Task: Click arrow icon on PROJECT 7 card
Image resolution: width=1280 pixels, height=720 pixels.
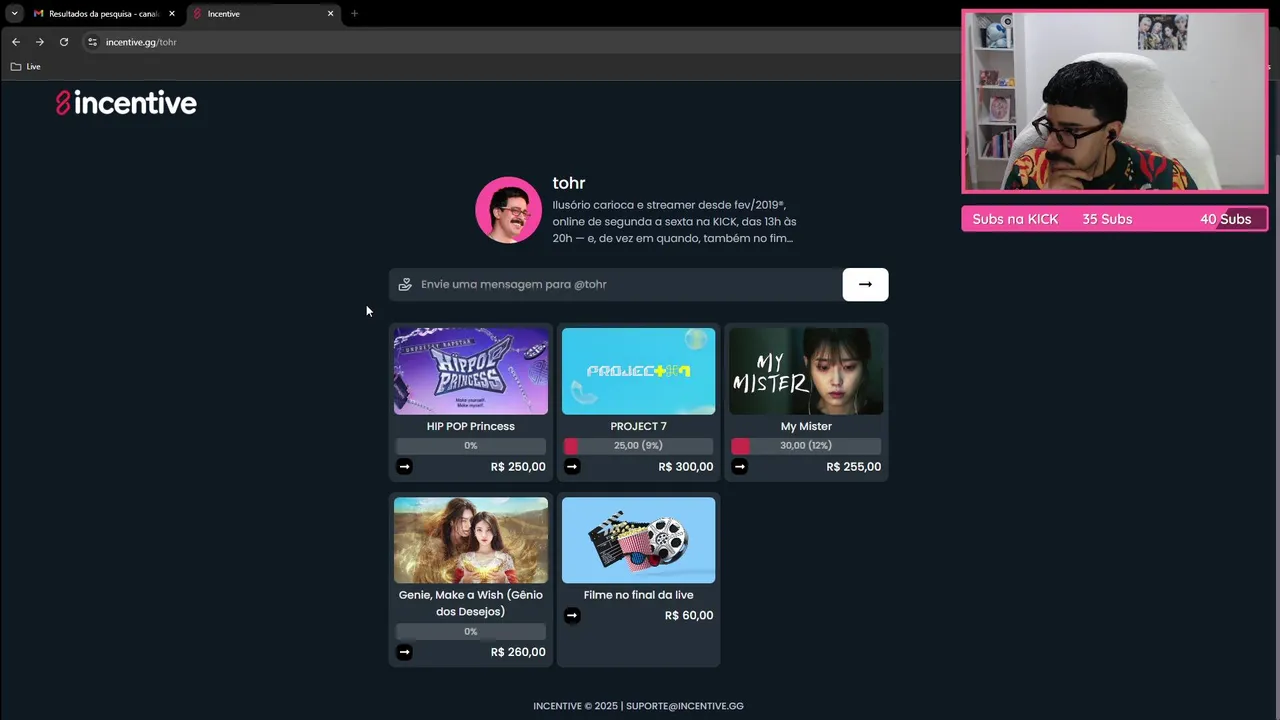Action: click(x=572, y=466)
